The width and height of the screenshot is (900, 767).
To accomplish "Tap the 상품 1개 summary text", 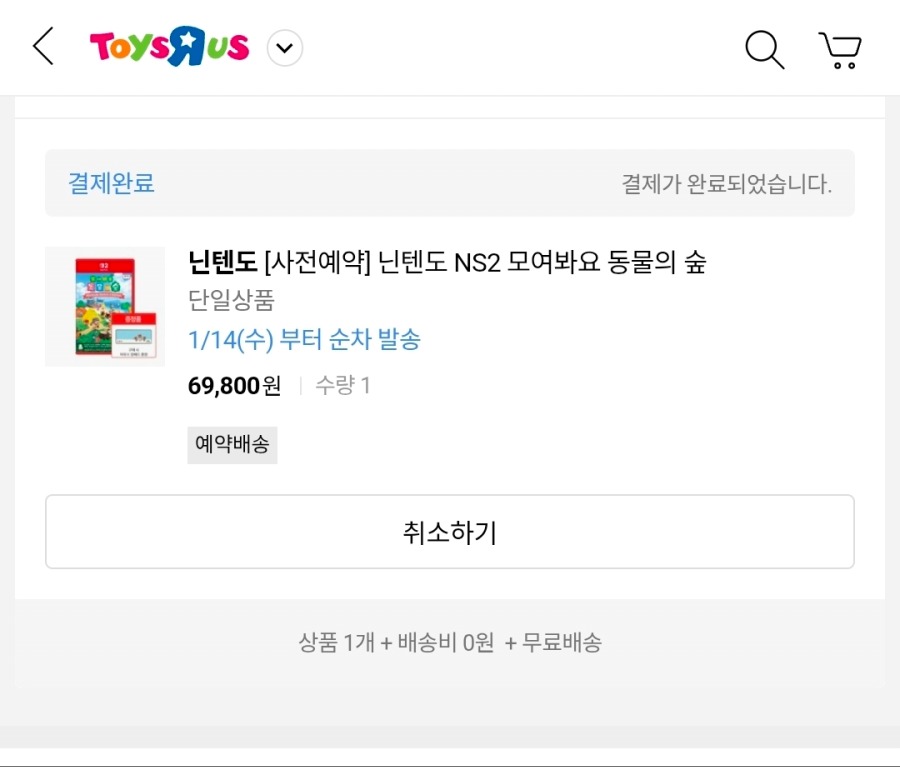I will click(x=335, y=642).
